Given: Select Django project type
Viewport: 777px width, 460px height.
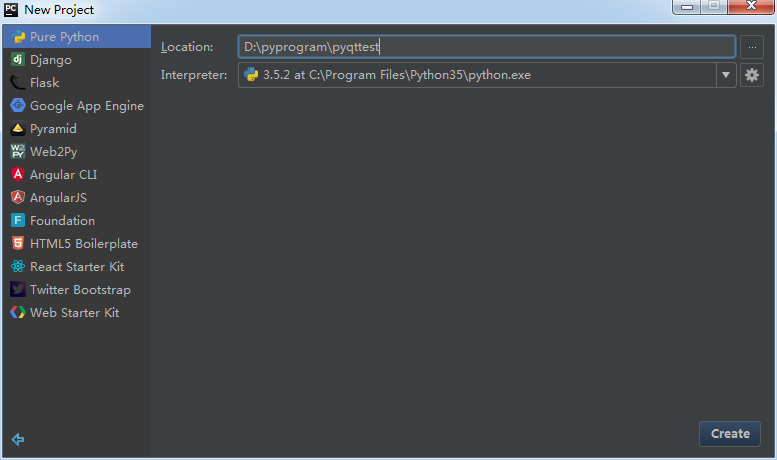Looking at the screenshot, I should pyautogui.click(x=77, y=59).
